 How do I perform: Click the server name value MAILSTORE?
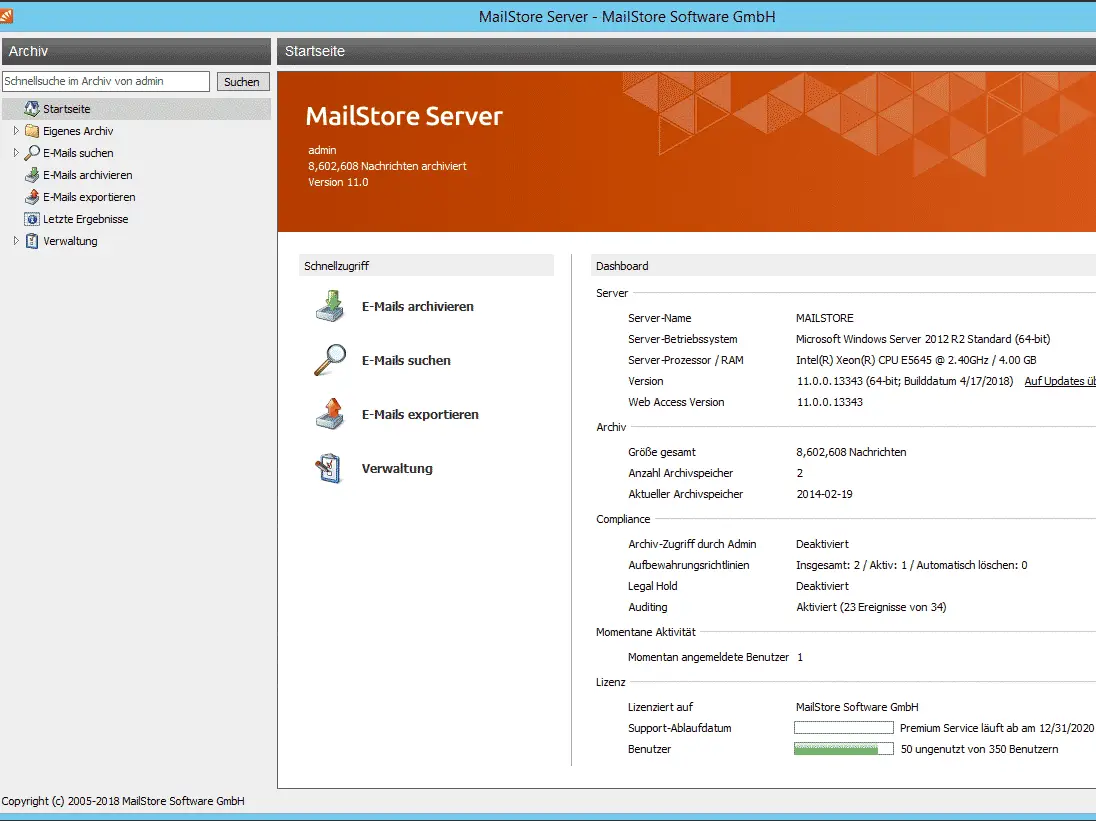click(x=825, y=318)
